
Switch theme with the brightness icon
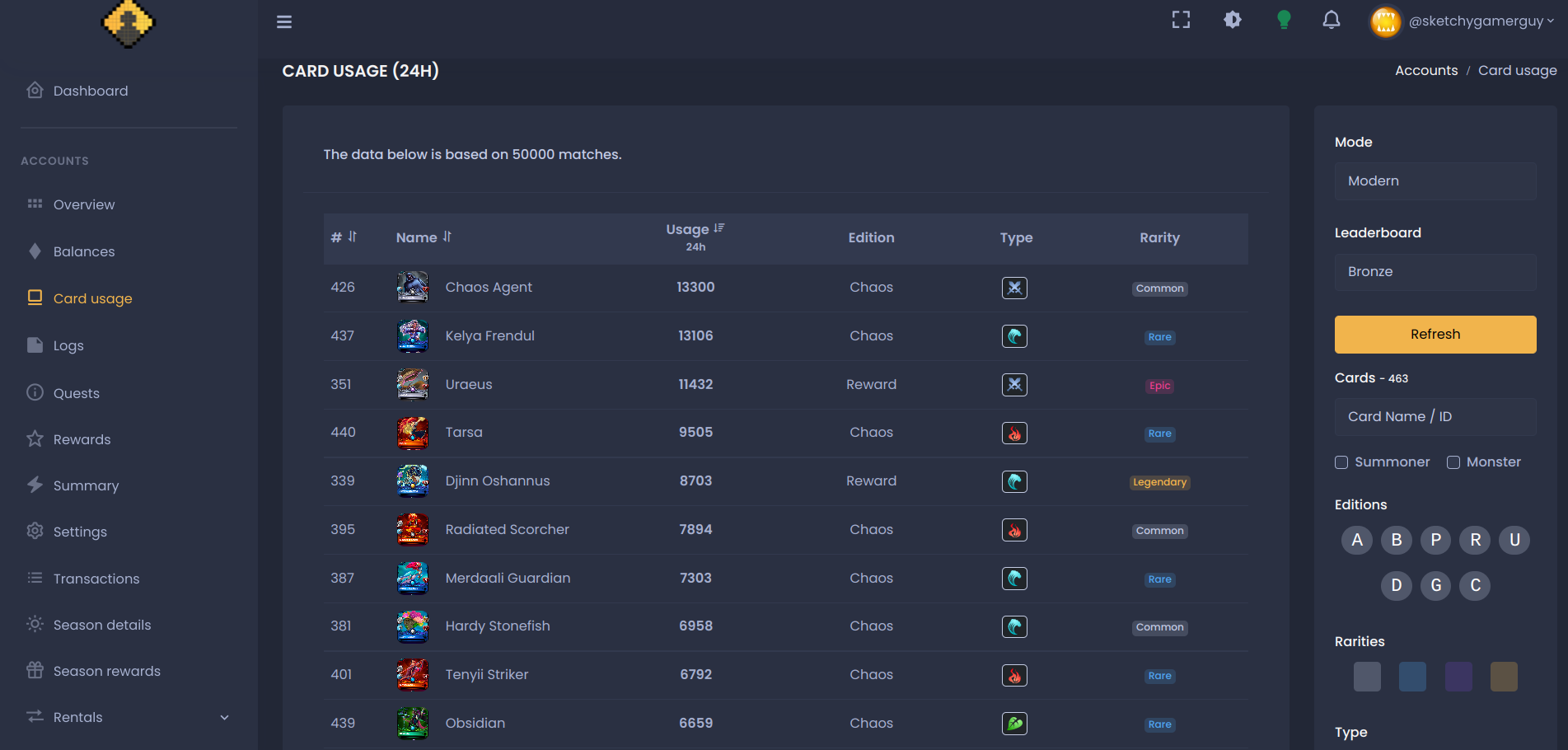[x=1233, y=20]
